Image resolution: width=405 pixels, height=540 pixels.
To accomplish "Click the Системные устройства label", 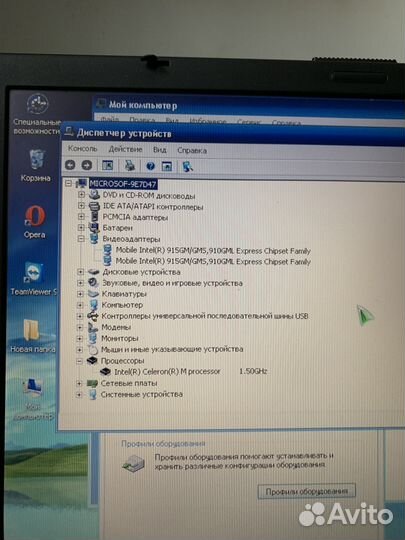I will coord(142,394).
